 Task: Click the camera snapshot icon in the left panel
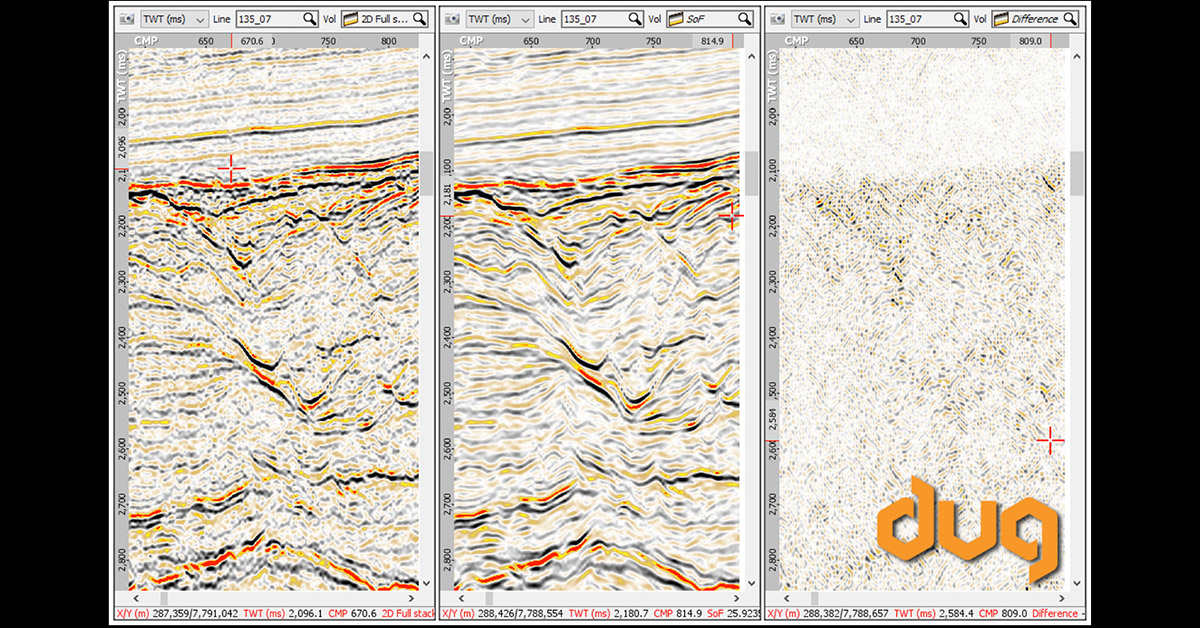[x=125, y=19]
